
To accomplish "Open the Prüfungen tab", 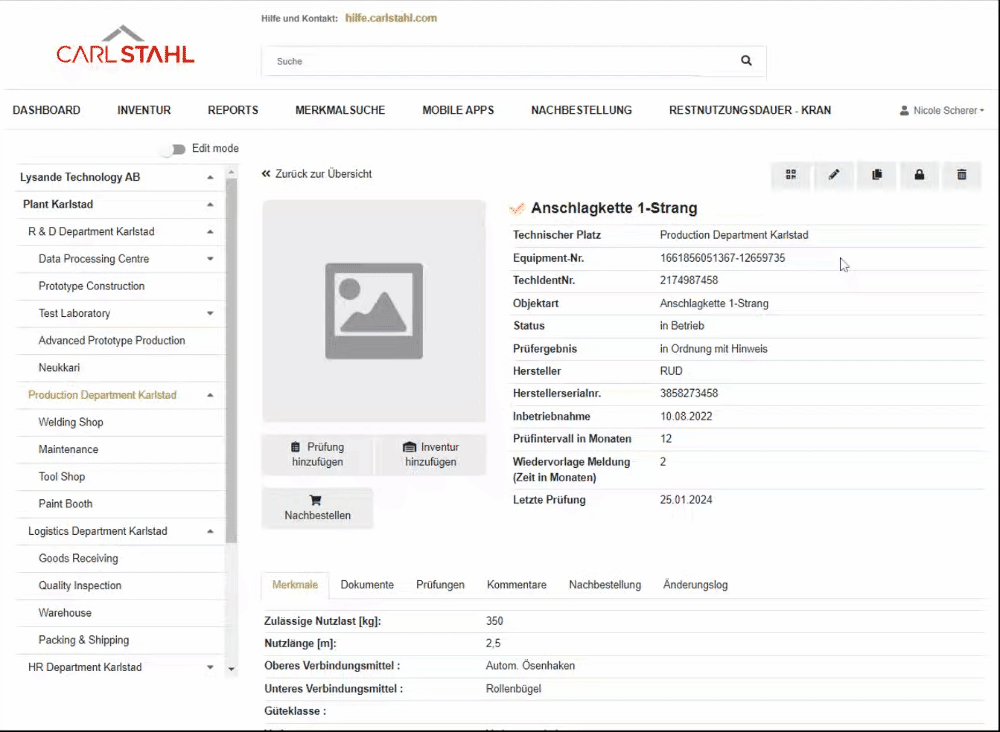I will [440, 585].
